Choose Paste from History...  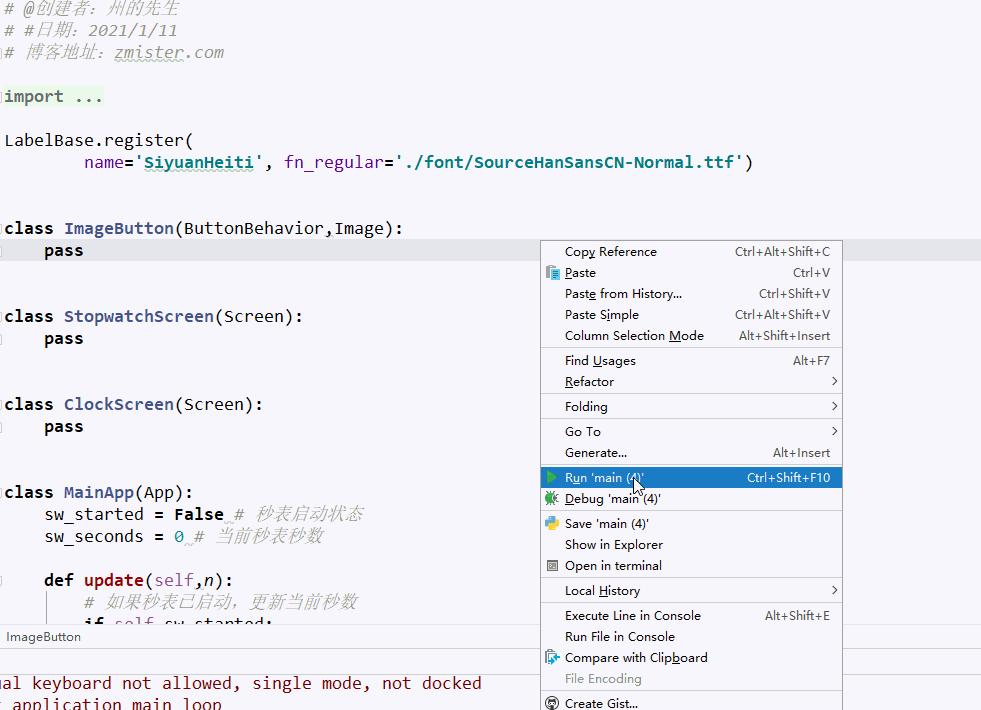coord(623,293)
